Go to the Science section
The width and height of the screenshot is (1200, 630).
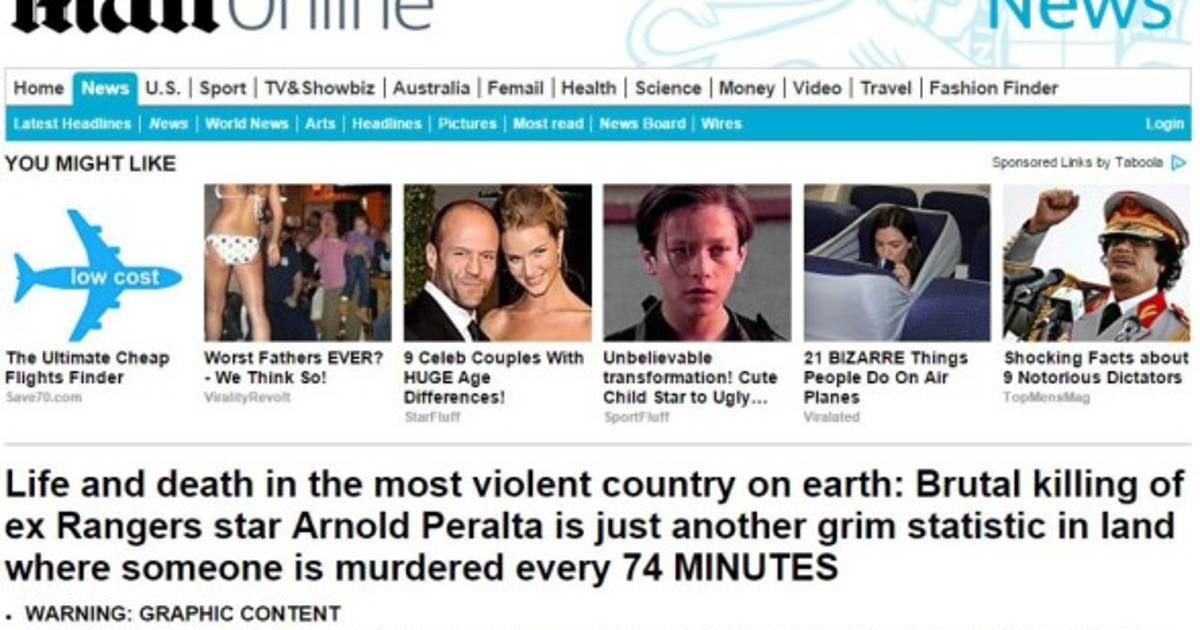pyautogui.click(x=668, y=88)
